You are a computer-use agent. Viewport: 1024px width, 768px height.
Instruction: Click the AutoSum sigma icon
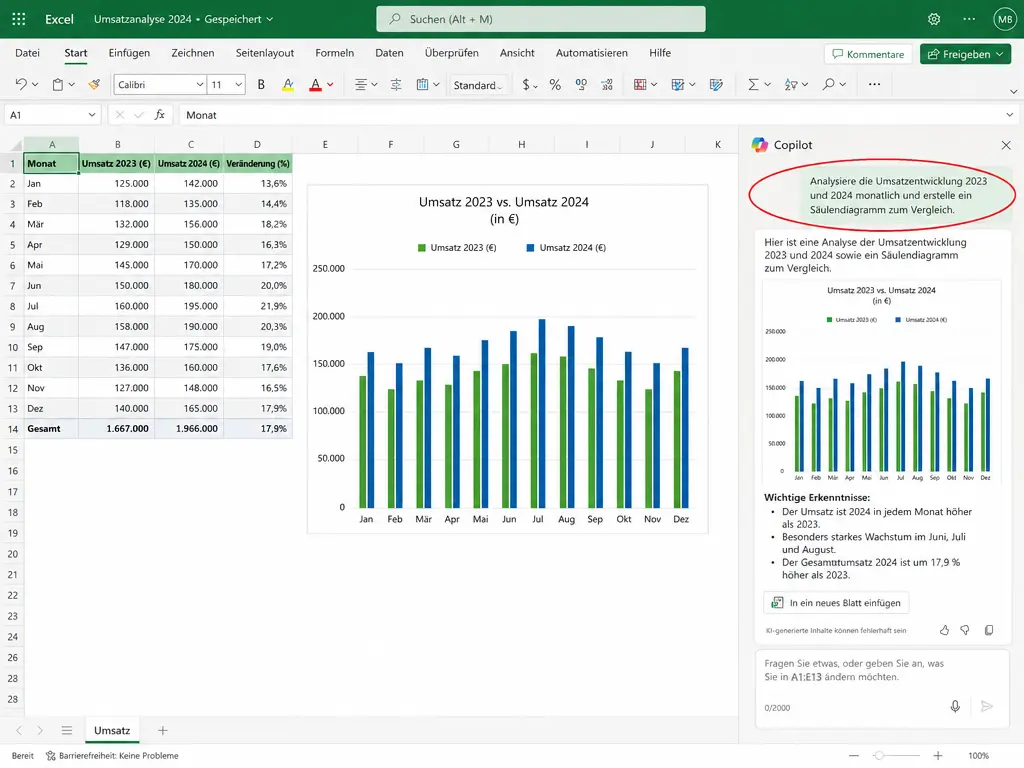click(753, 84)
